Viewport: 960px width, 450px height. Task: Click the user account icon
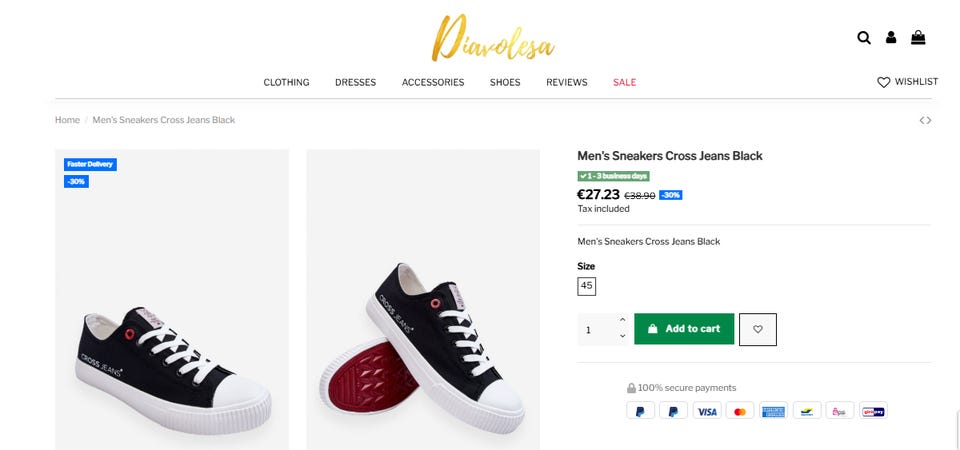pos(891,38)
